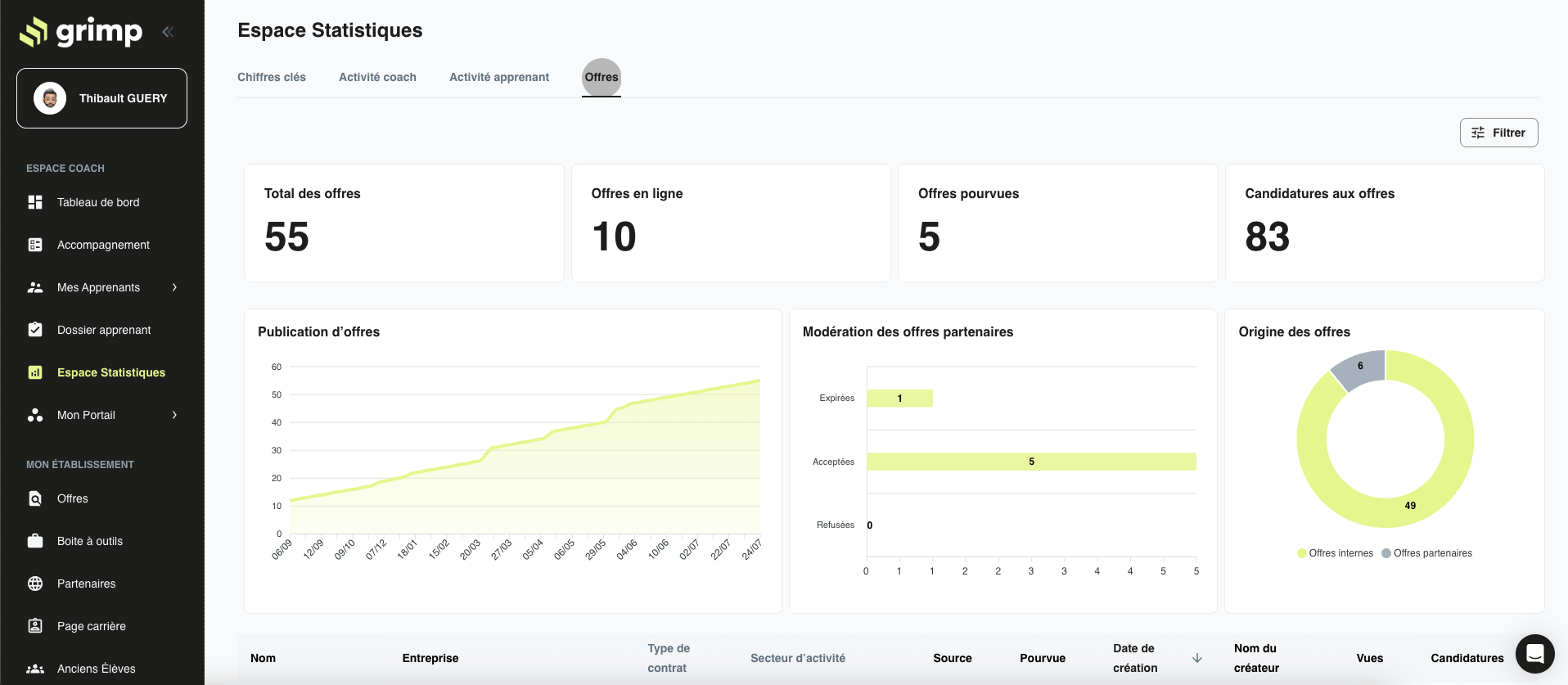The height and width of the screenshot is (685, 1568).
Task: Click the Offres search-document icon
Action: click(35, 498)
